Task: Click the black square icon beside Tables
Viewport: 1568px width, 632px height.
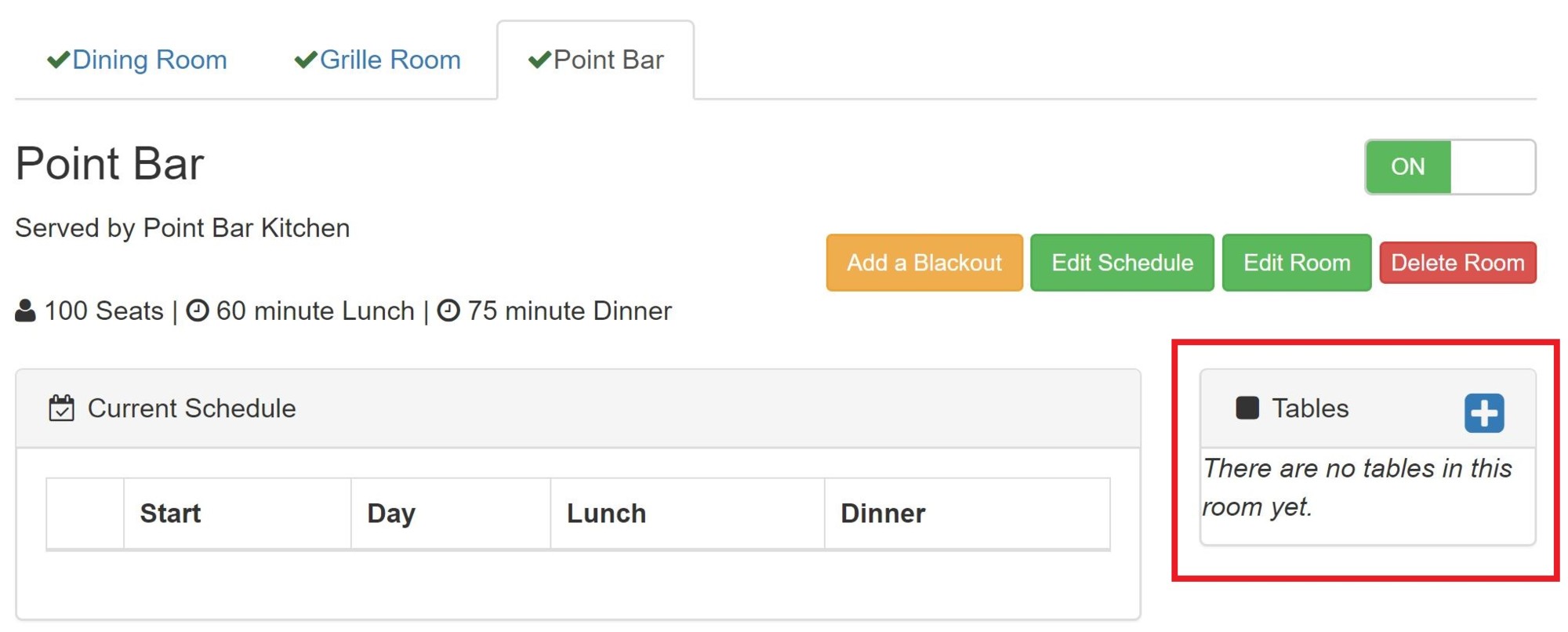Action: click(x=1247, y=408)
